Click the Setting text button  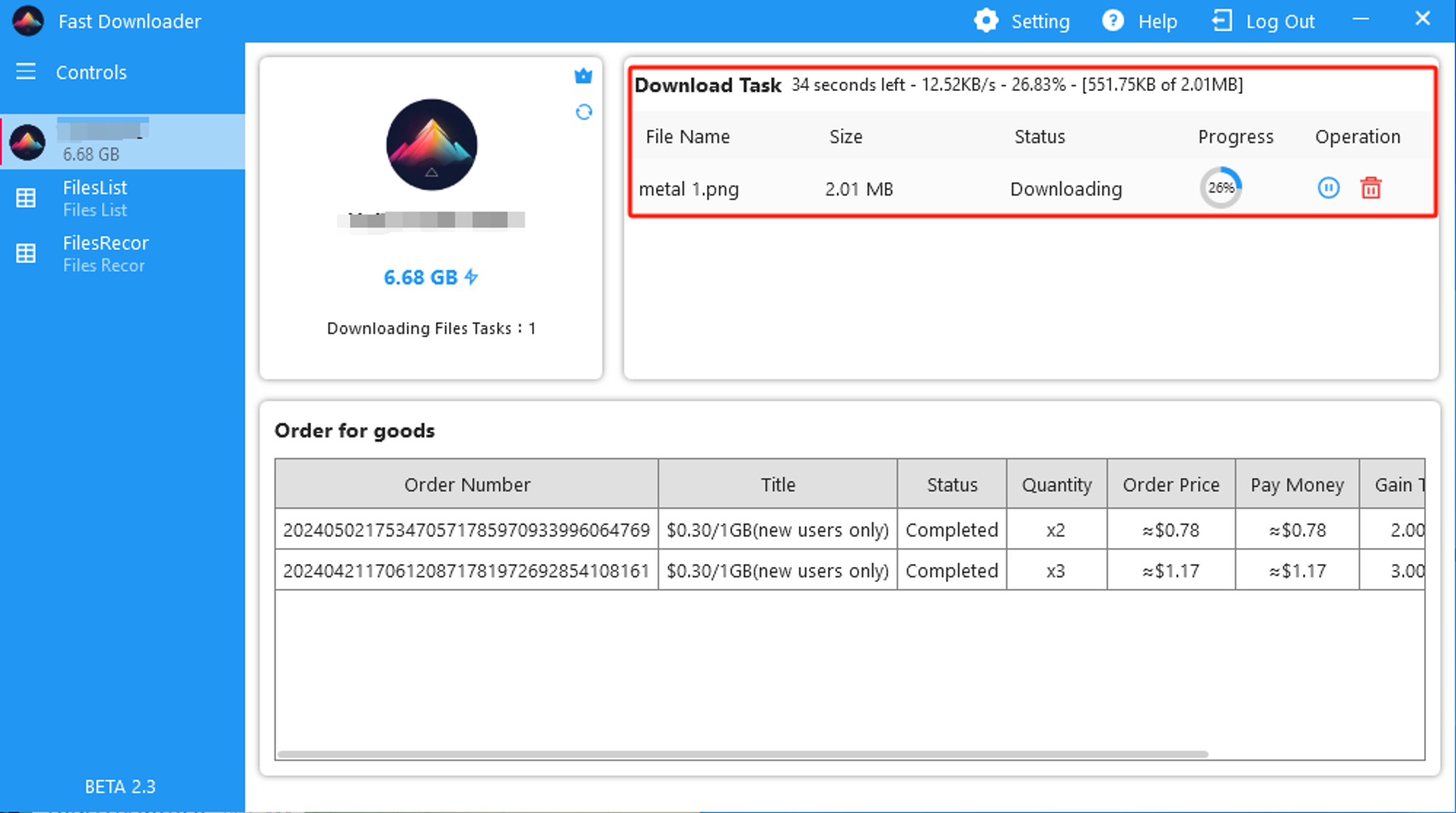point(1040,21)
